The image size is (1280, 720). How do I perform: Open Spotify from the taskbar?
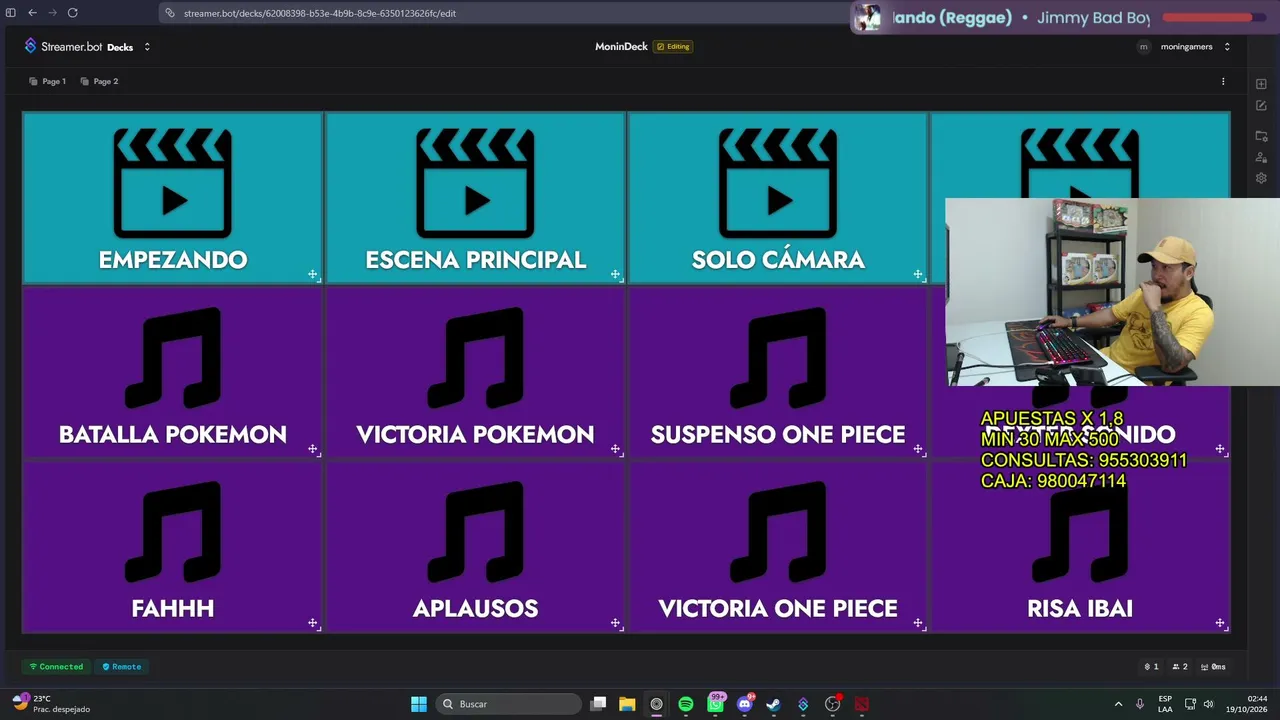[x=686, y=704]
